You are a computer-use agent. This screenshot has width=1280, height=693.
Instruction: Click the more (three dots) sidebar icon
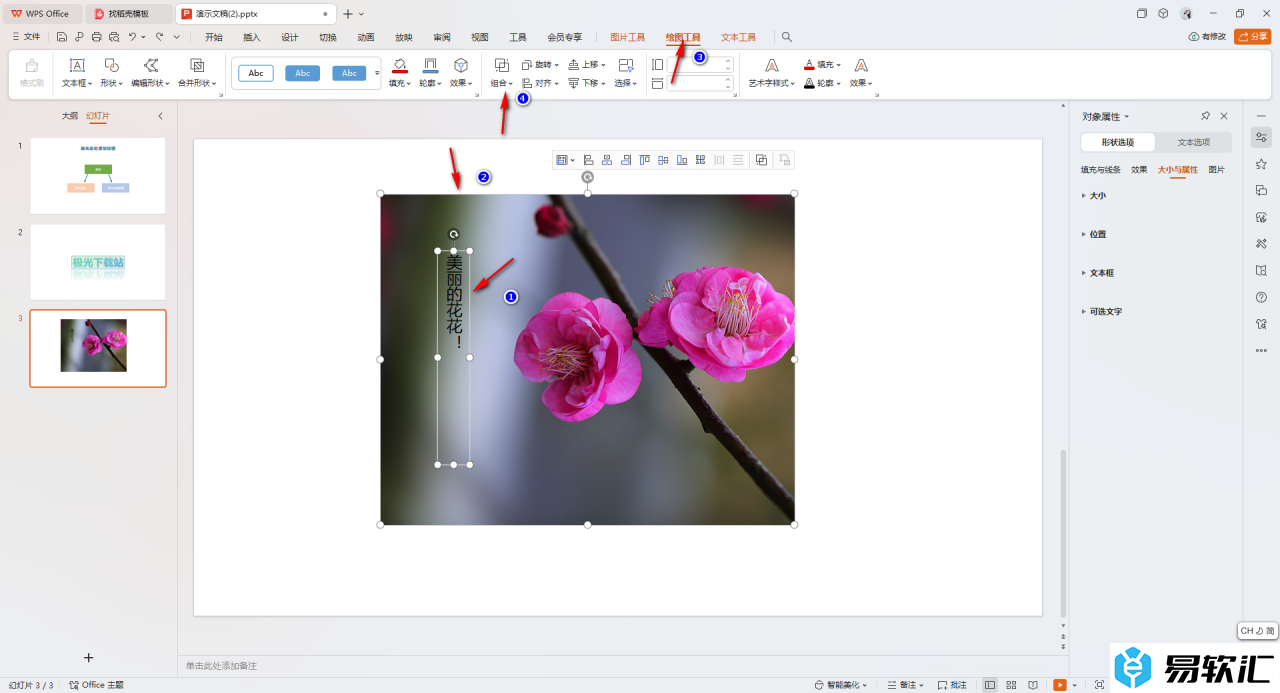click(x=1261, y=350)
